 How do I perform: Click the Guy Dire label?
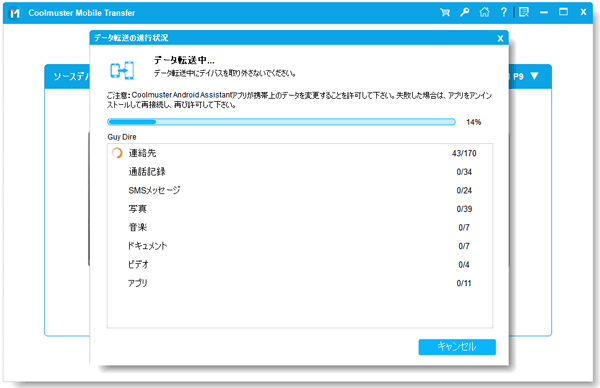[x=122, y=137]
